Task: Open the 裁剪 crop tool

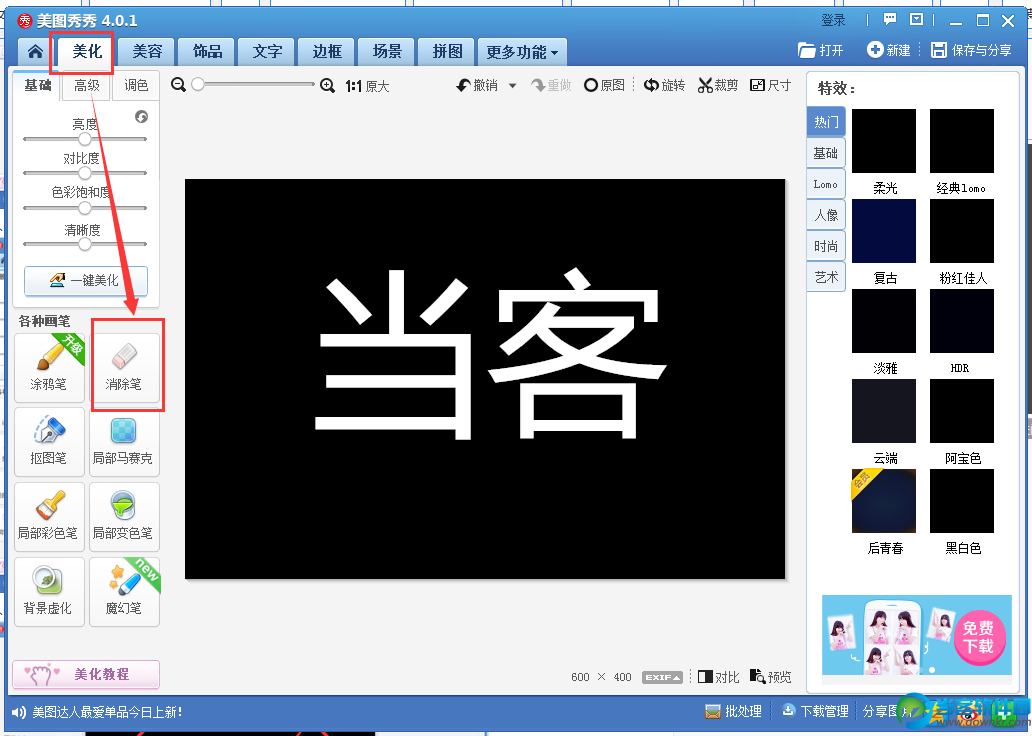Action: point(718,86)
